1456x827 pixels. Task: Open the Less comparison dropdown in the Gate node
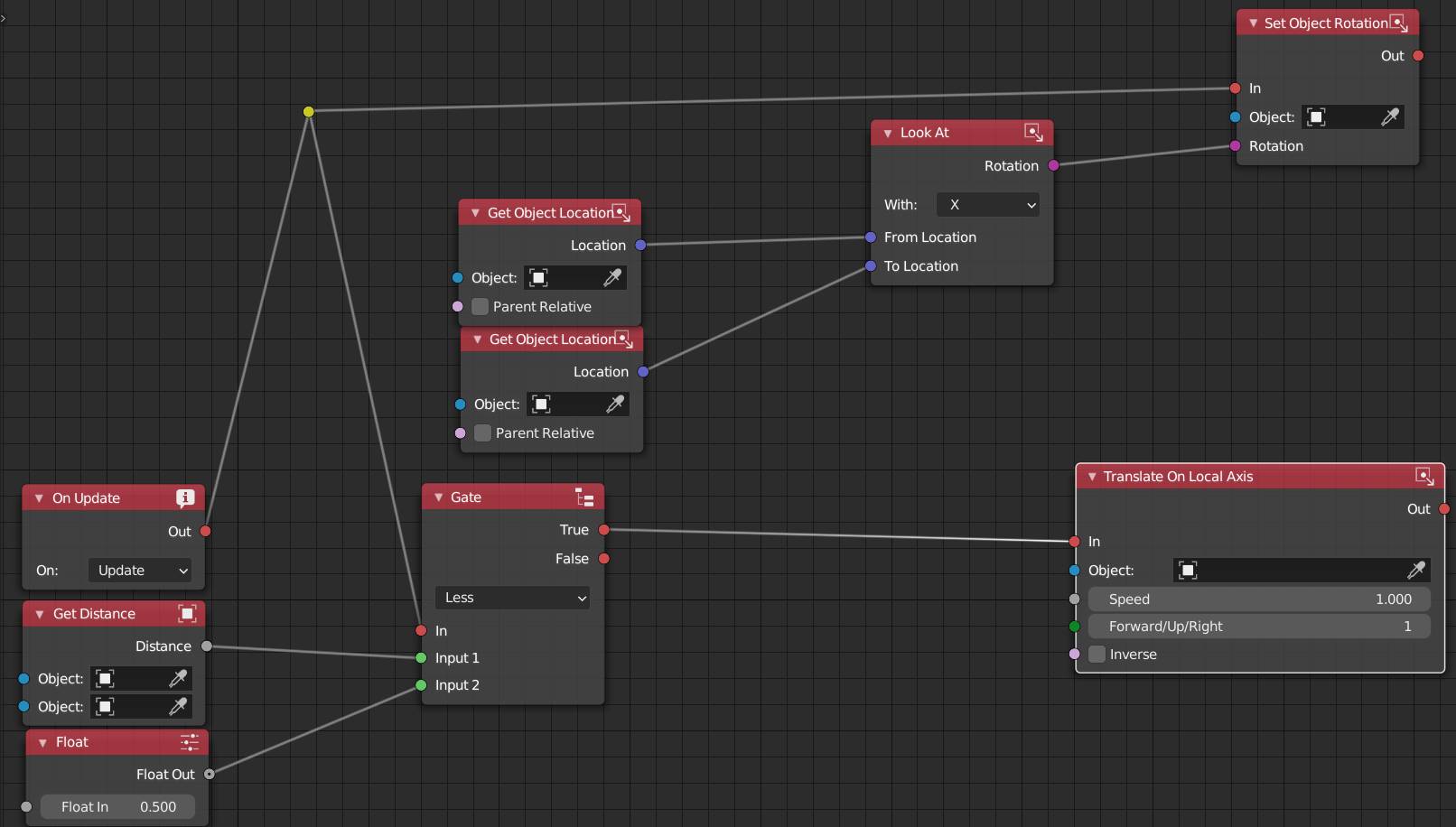tap(511, 597)
